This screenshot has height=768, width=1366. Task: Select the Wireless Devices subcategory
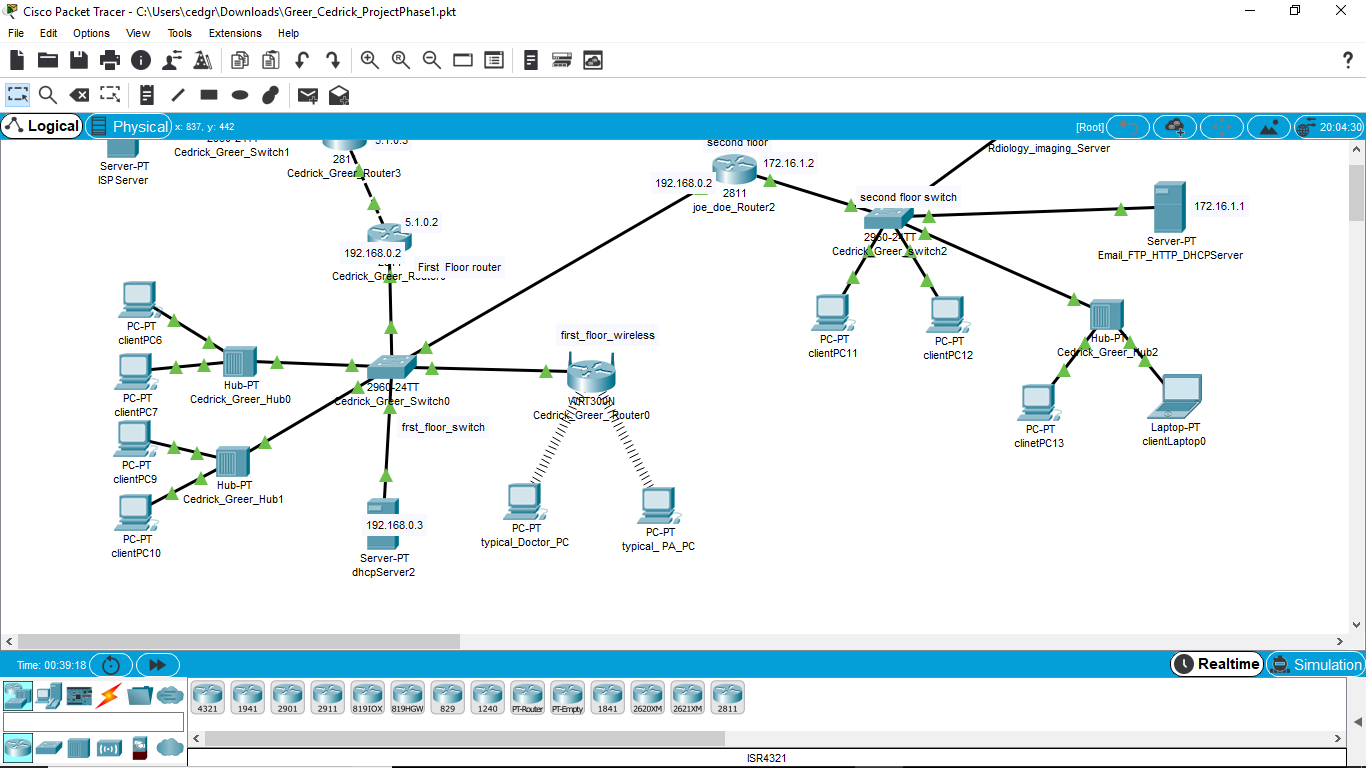click(109, 747)
